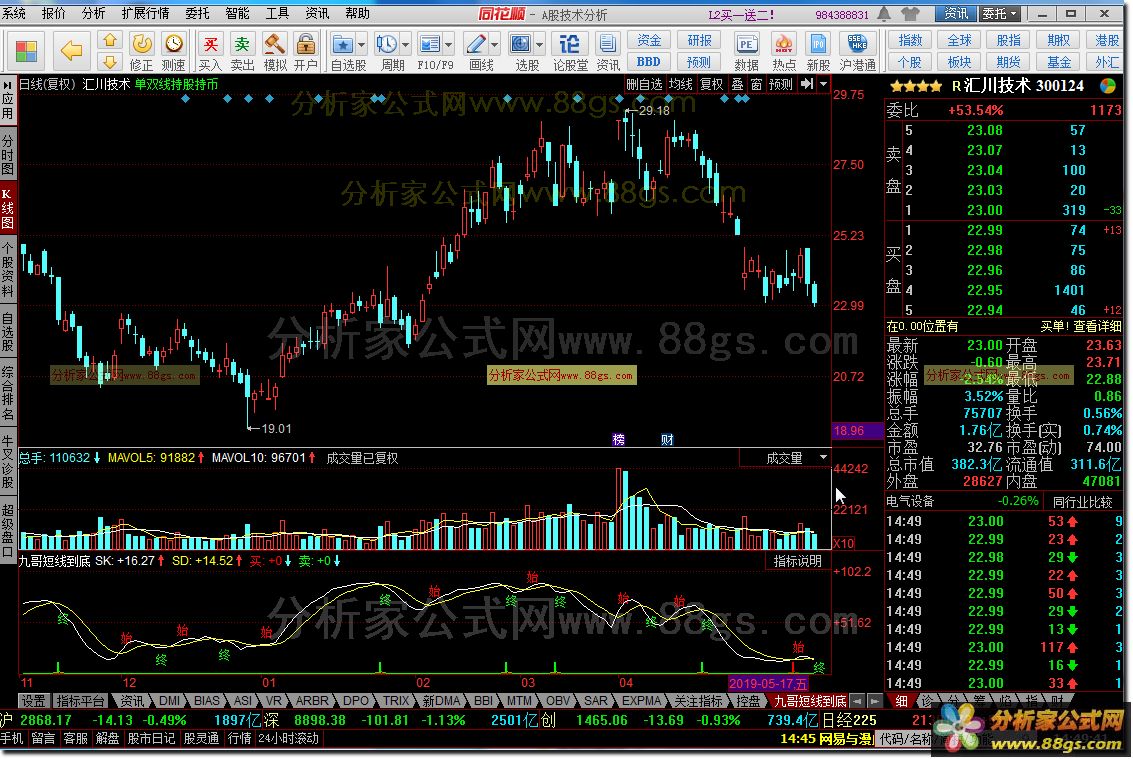Image resolution: width=1133 pixels, height=759 pixels.
Task: Expand the 选股 dropdown arrow
Action: click(540, 45)
